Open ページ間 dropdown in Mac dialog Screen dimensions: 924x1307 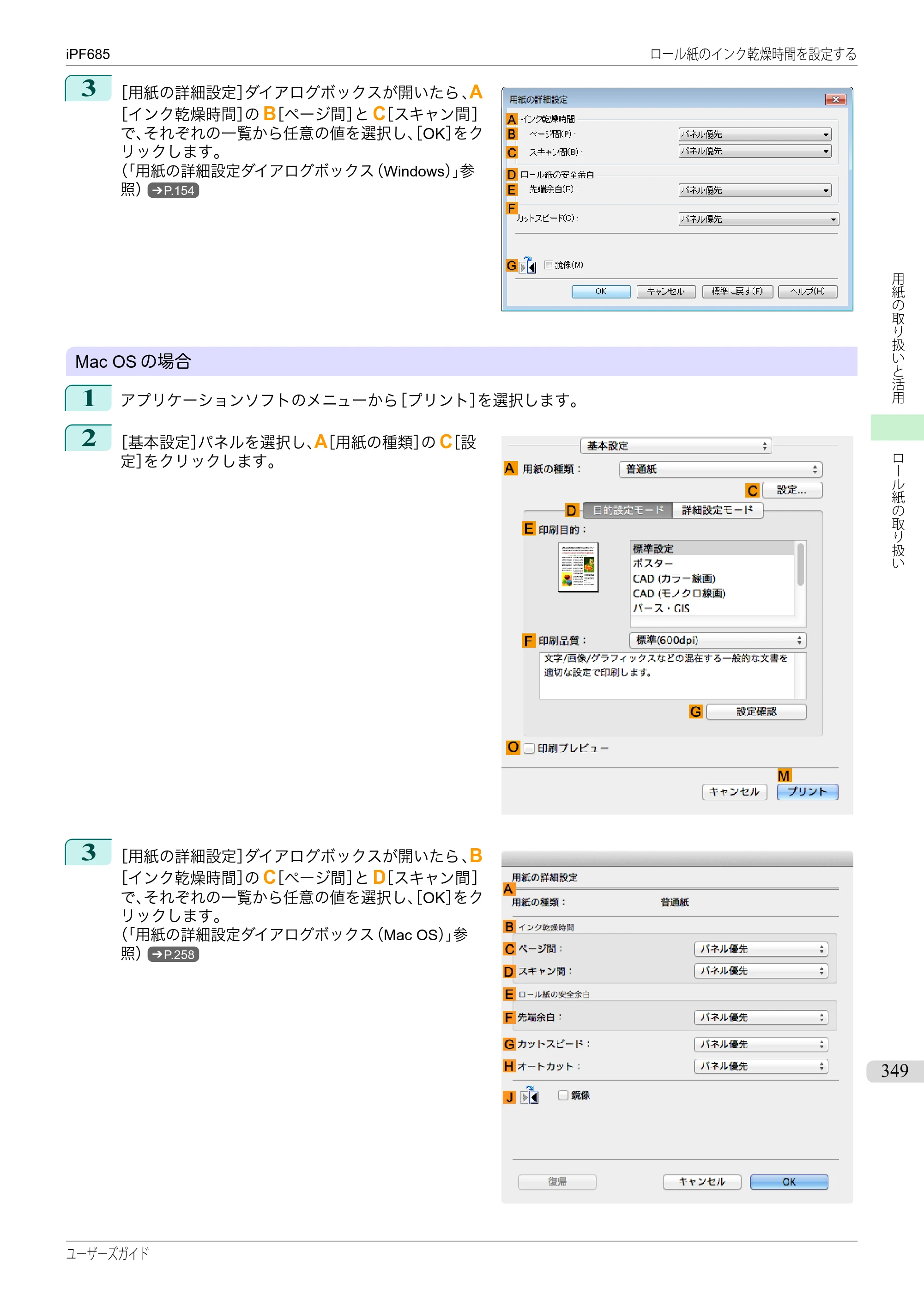761,949
